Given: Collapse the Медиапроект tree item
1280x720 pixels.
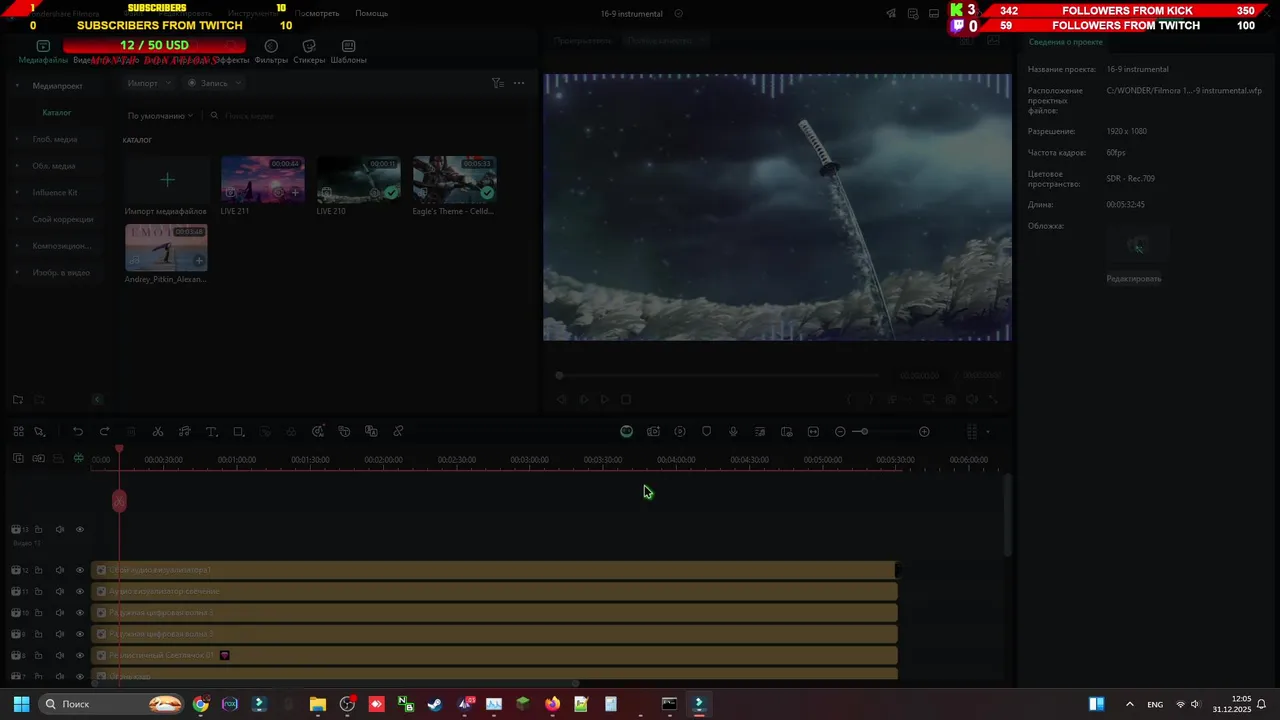Looking at the screenshot, I should pos(17,85).
